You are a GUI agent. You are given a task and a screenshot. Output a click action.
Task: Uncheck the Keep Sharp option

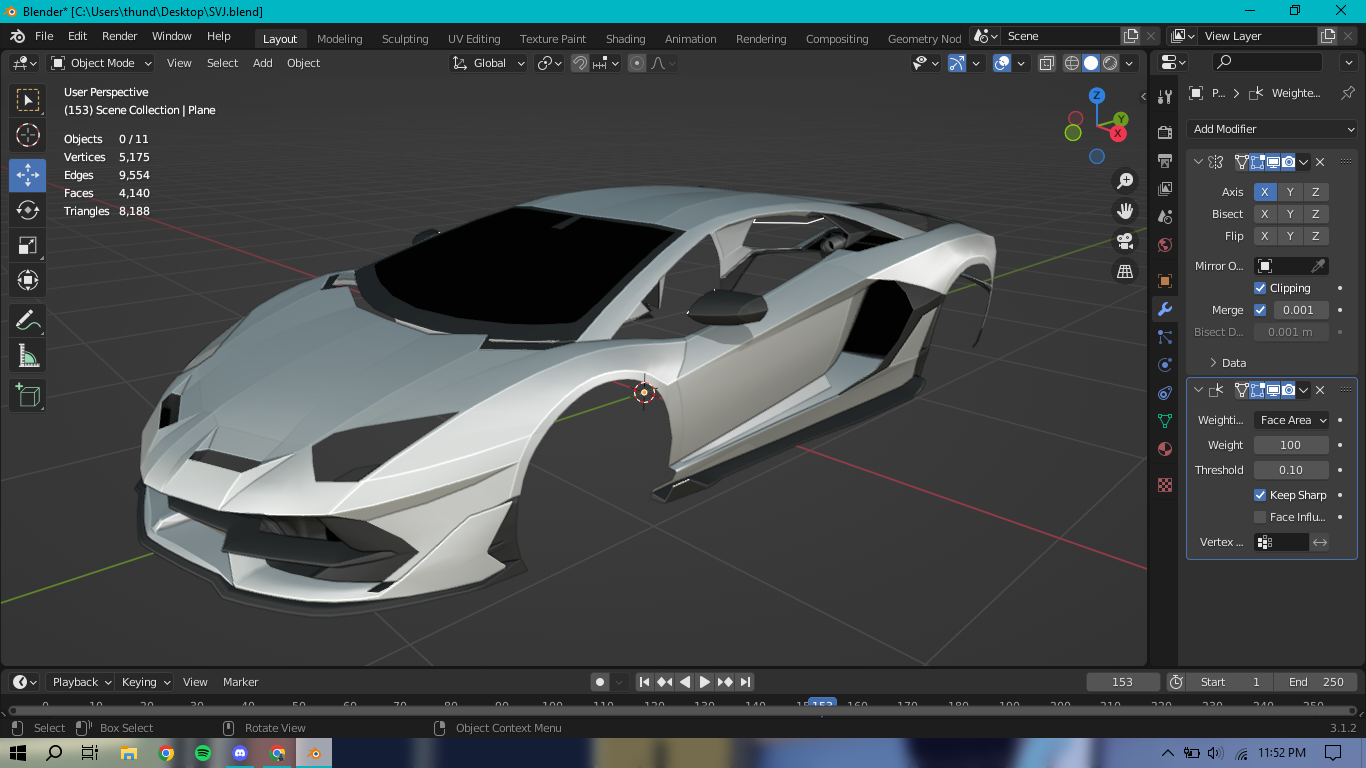click(1260, 495)
